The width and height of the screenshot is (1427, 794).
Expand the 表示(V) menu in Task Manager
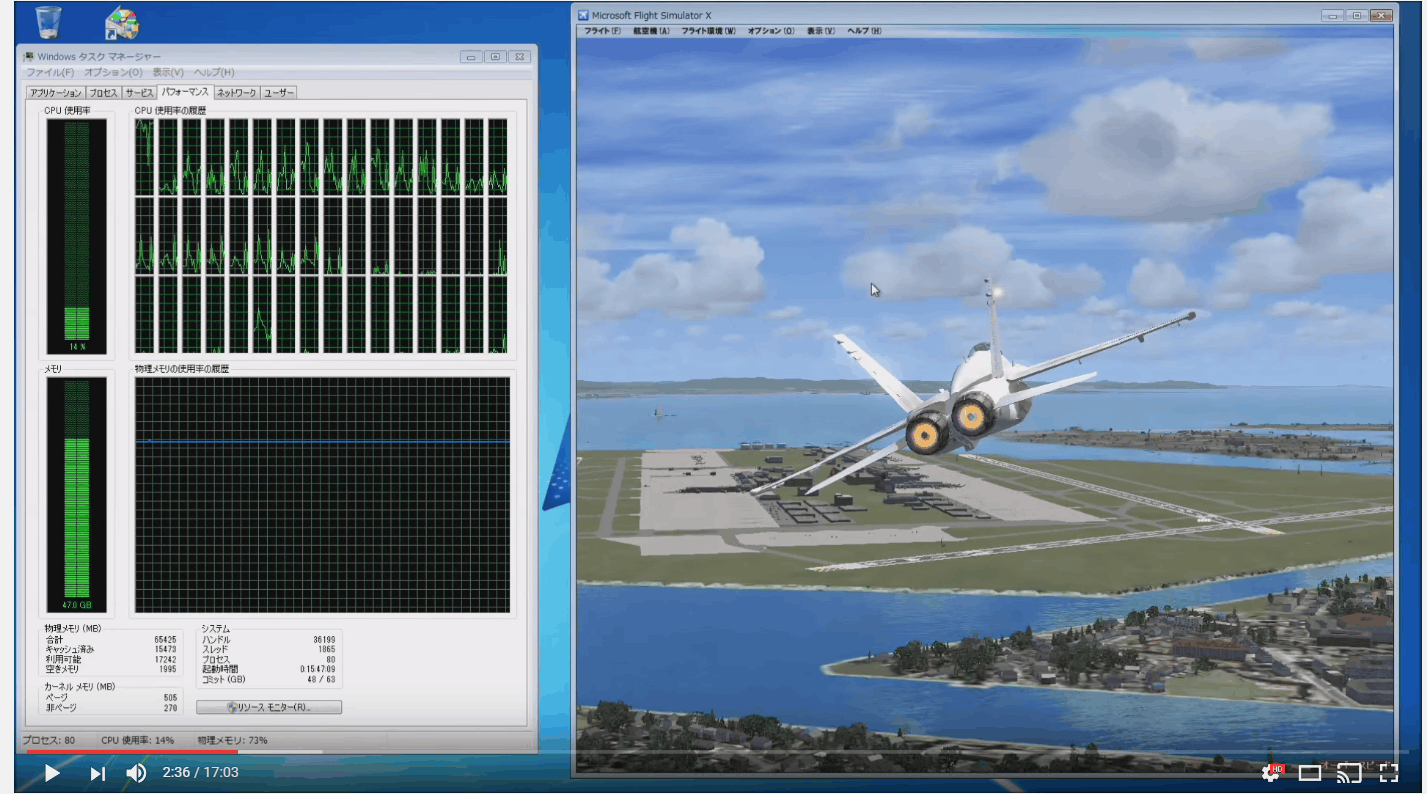point(168,73)
